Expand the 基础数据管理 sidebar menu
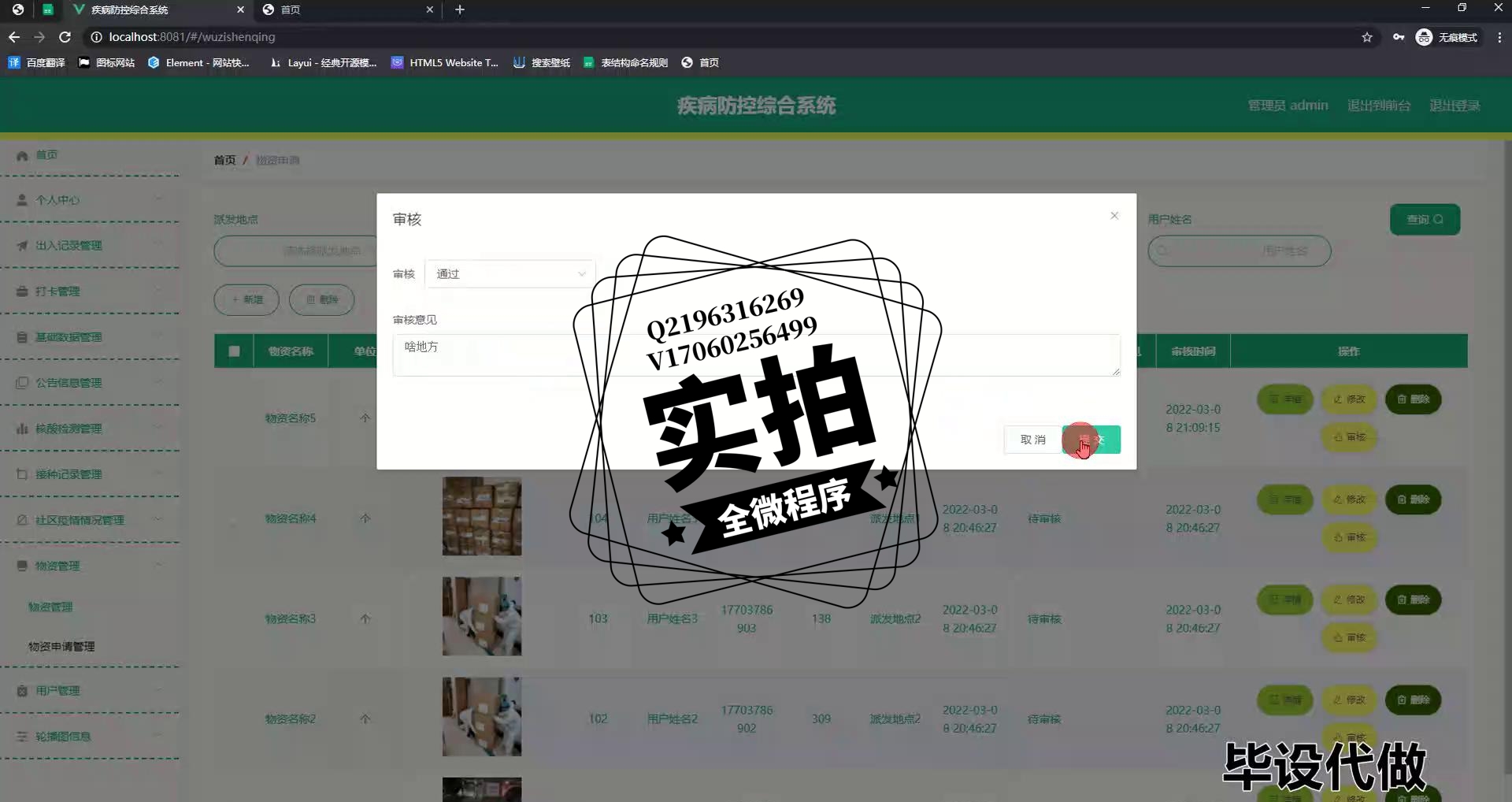Screen dimensions: 1512x802 [x=90, y=337]
